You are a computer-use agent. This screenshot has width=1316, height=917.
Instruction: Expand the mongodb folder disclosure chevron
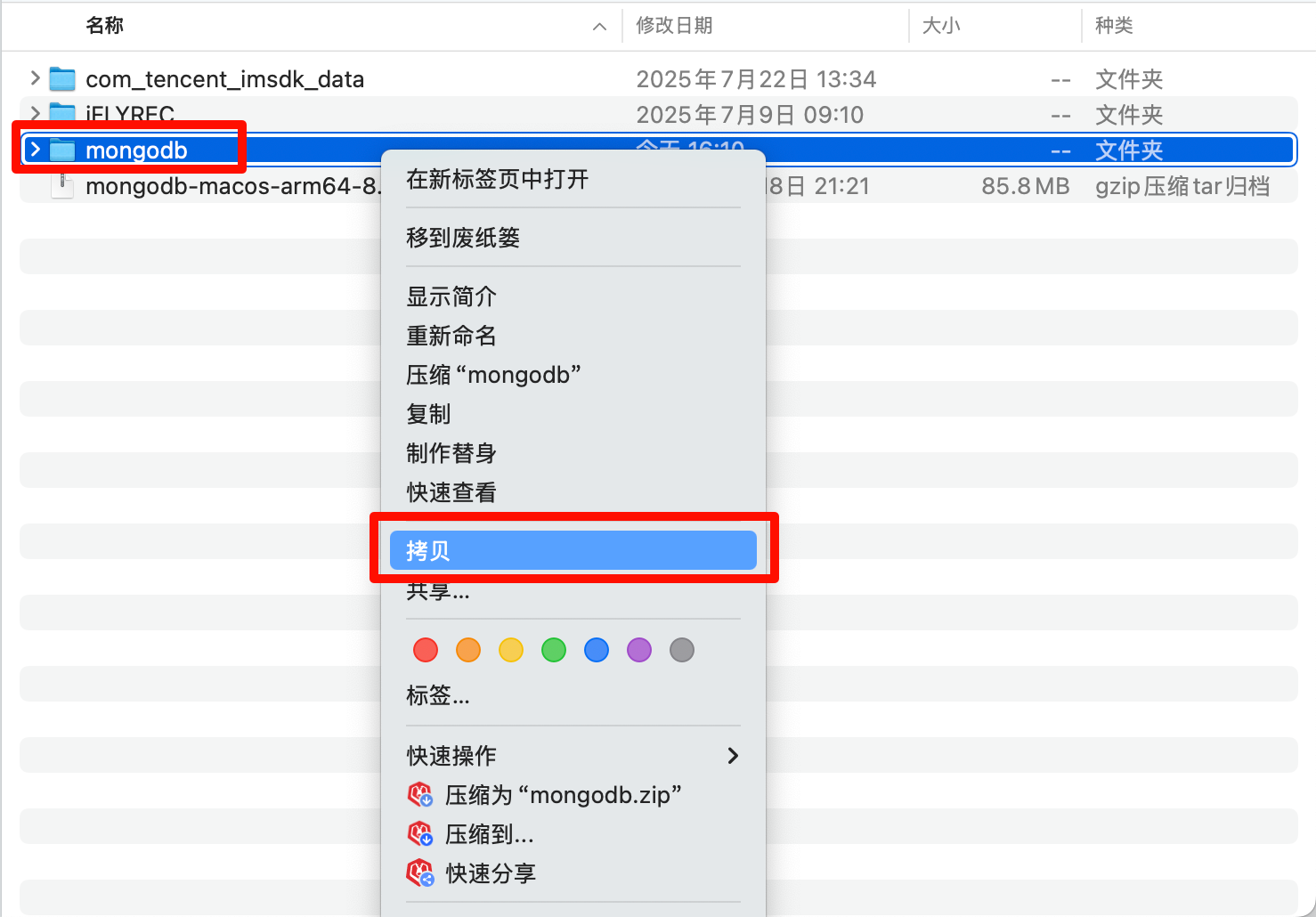(x=35, y=150)
